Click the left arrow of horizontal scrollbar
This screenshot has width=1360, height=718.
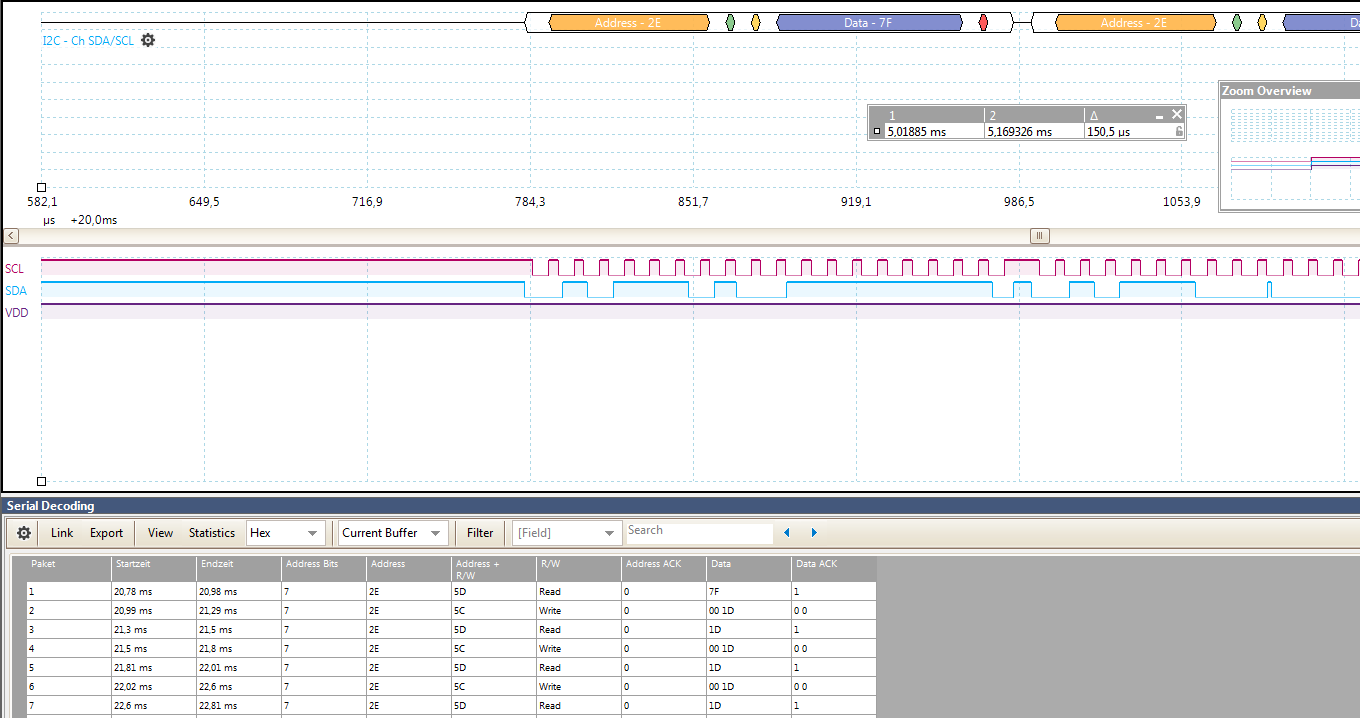pos(10,236)
